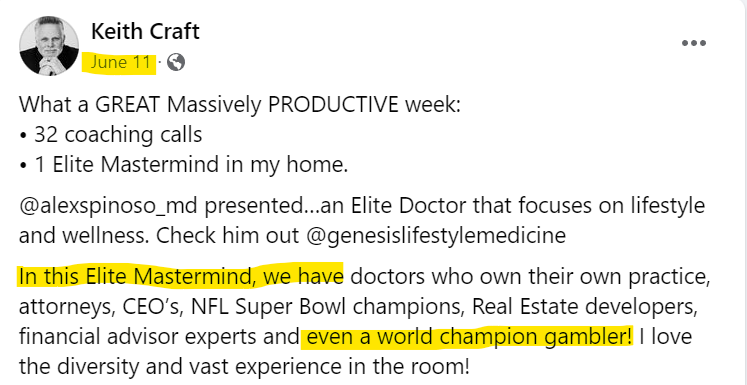Click the "32 coaching calls" bullet line

[x=111, y=135]
